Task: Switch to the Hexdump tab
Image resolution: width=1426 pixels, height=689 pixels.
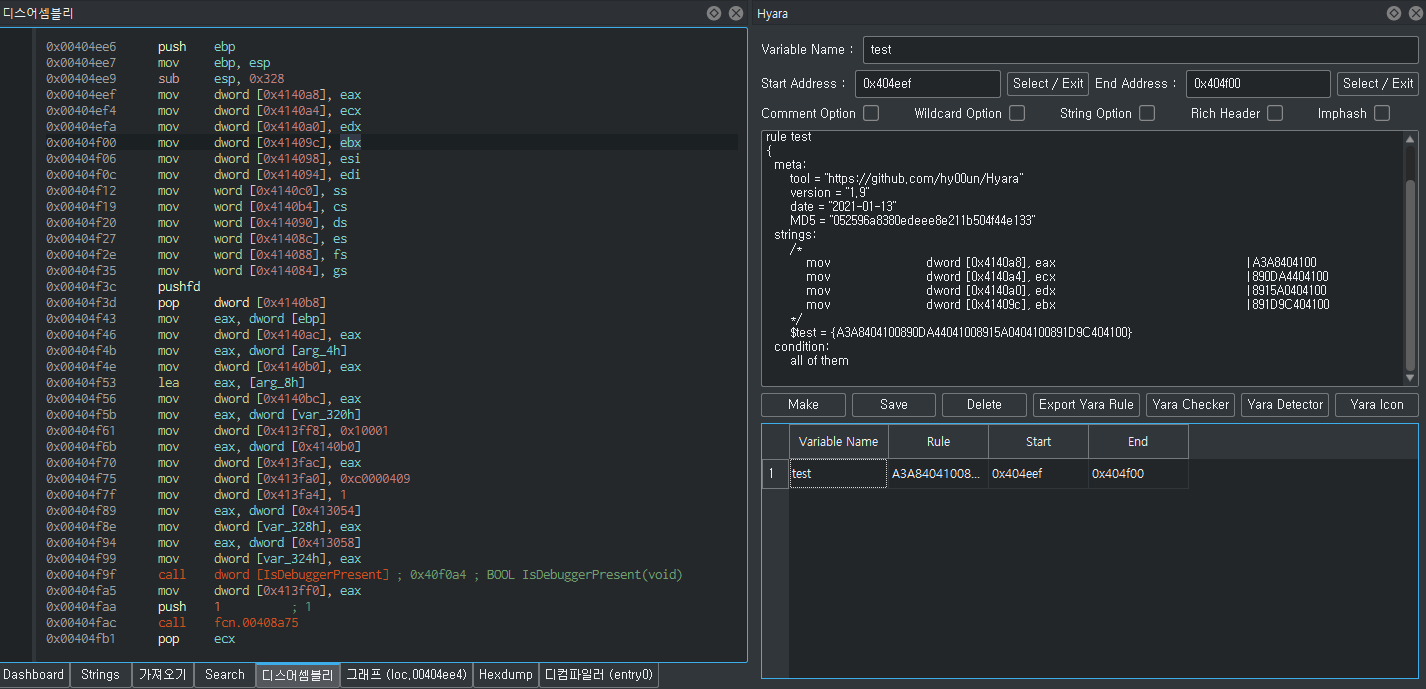Action: [505, 675]
